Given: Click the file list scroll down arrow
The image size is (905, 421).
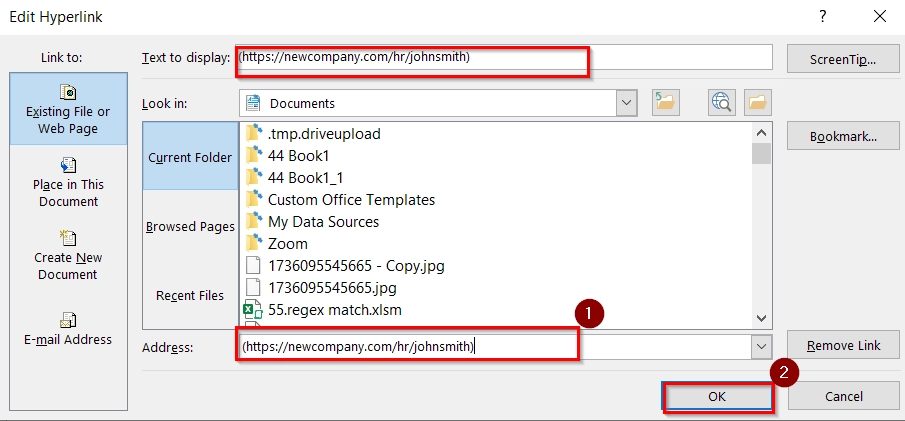Looking at the screenshot, I should click(x=761, y=318).
